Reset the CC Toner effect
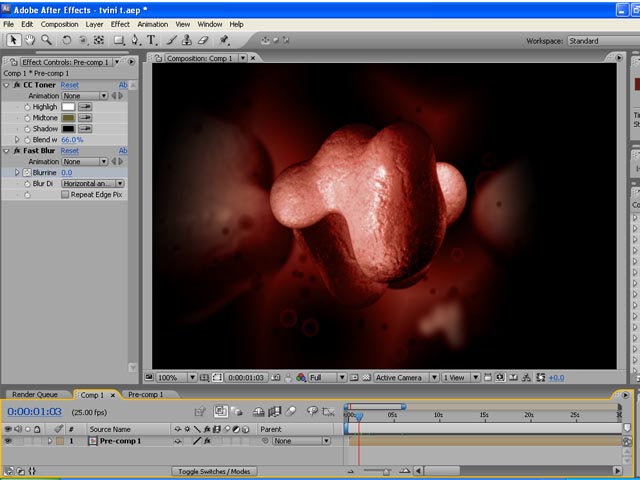 pyautogui.click(x=69, y=85)
